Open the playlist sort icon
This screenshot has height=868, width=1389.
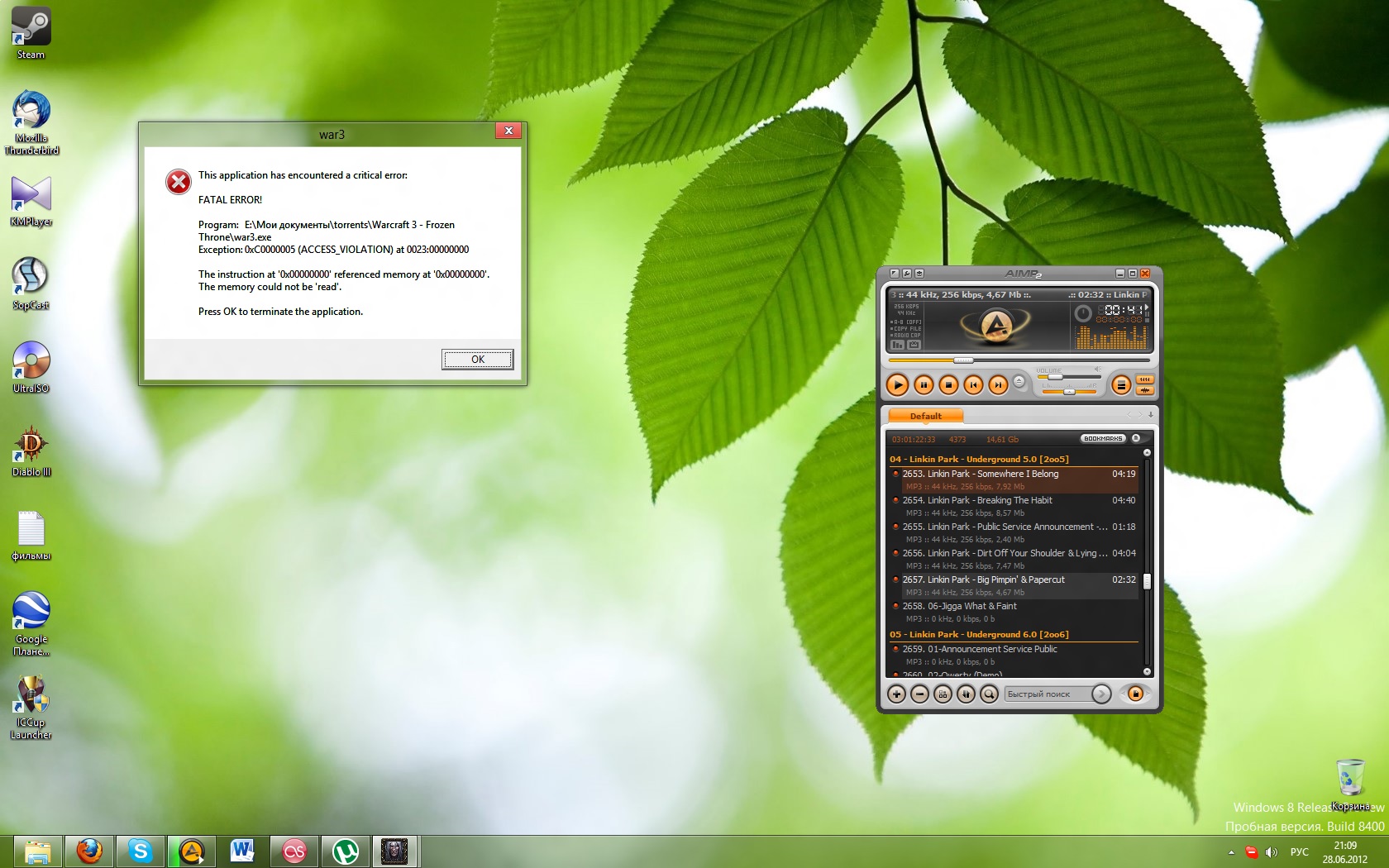pyautogui.click(x=966, y=694)
